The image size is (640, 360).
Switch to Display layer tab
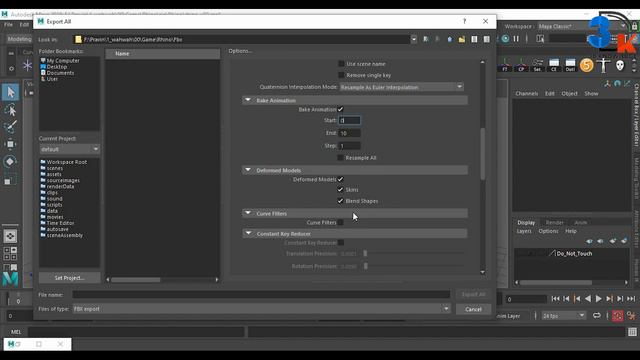point(526,222)
